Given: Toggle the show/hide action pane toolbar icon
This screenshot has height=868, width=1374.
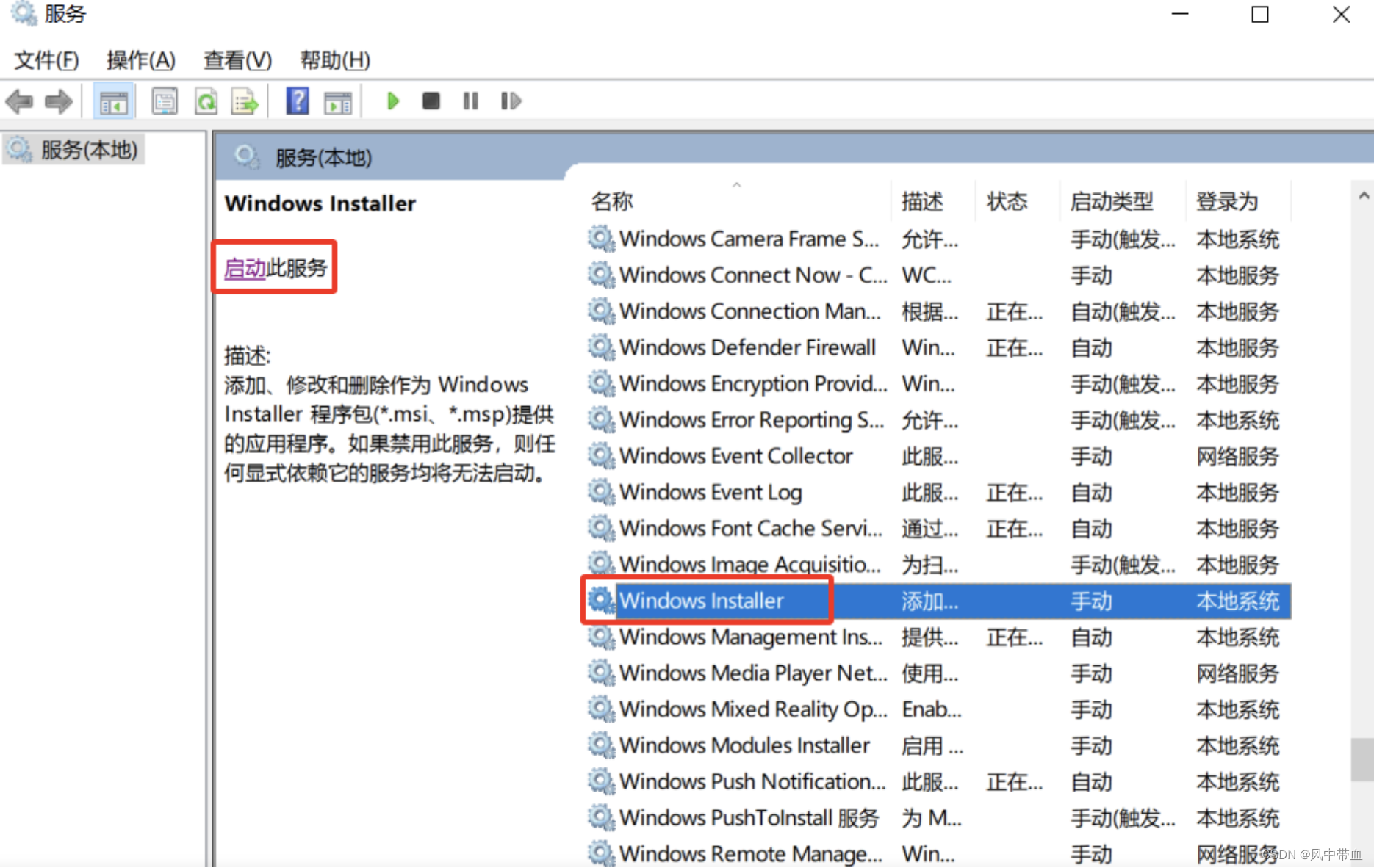Looking at the screenshot, I should (338, 101).
